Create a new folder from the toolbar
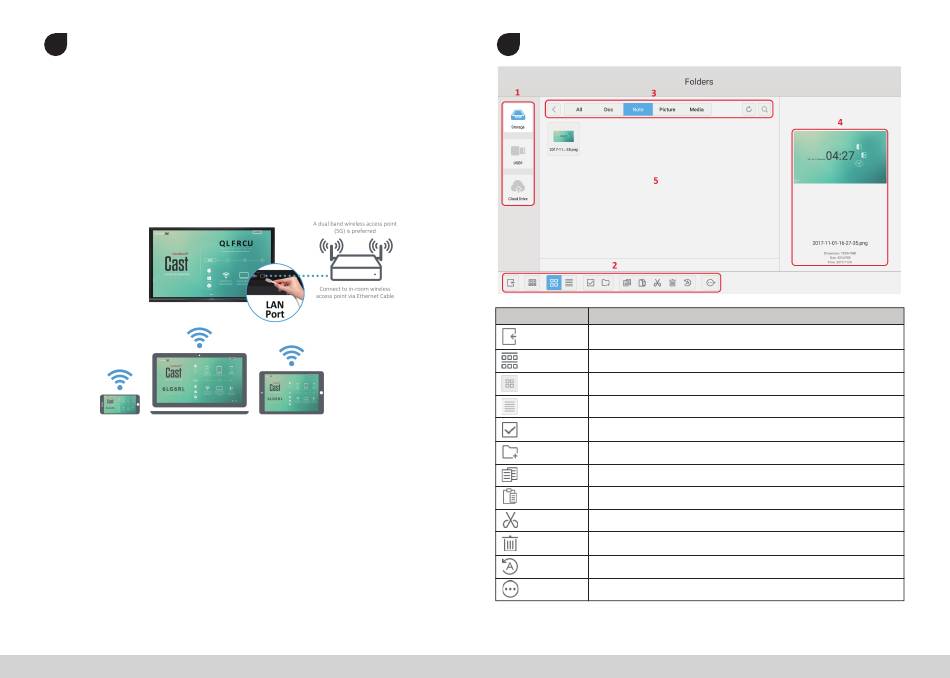This screenshot has width=950, height=678. (x=606, y=283)
